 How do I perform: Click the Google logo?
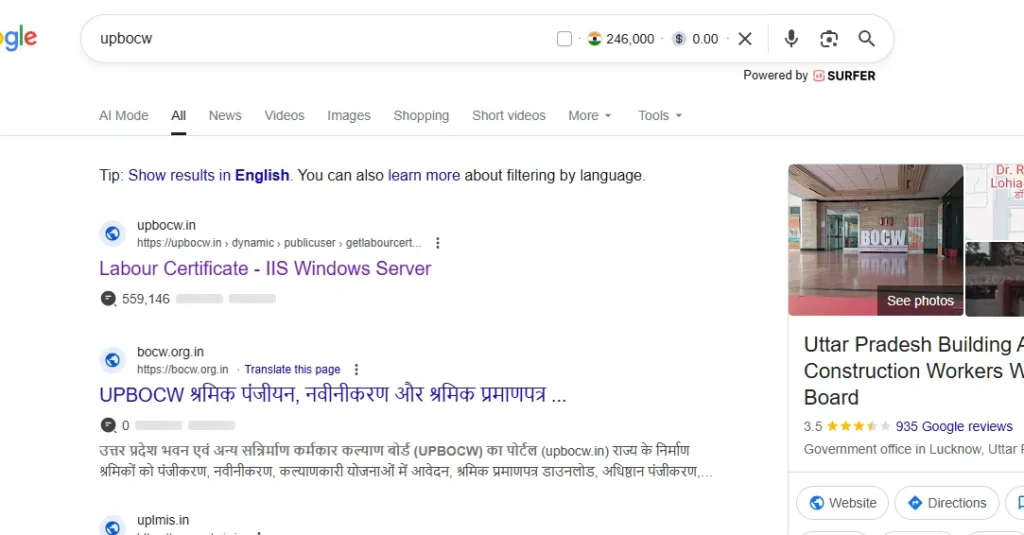18,39
